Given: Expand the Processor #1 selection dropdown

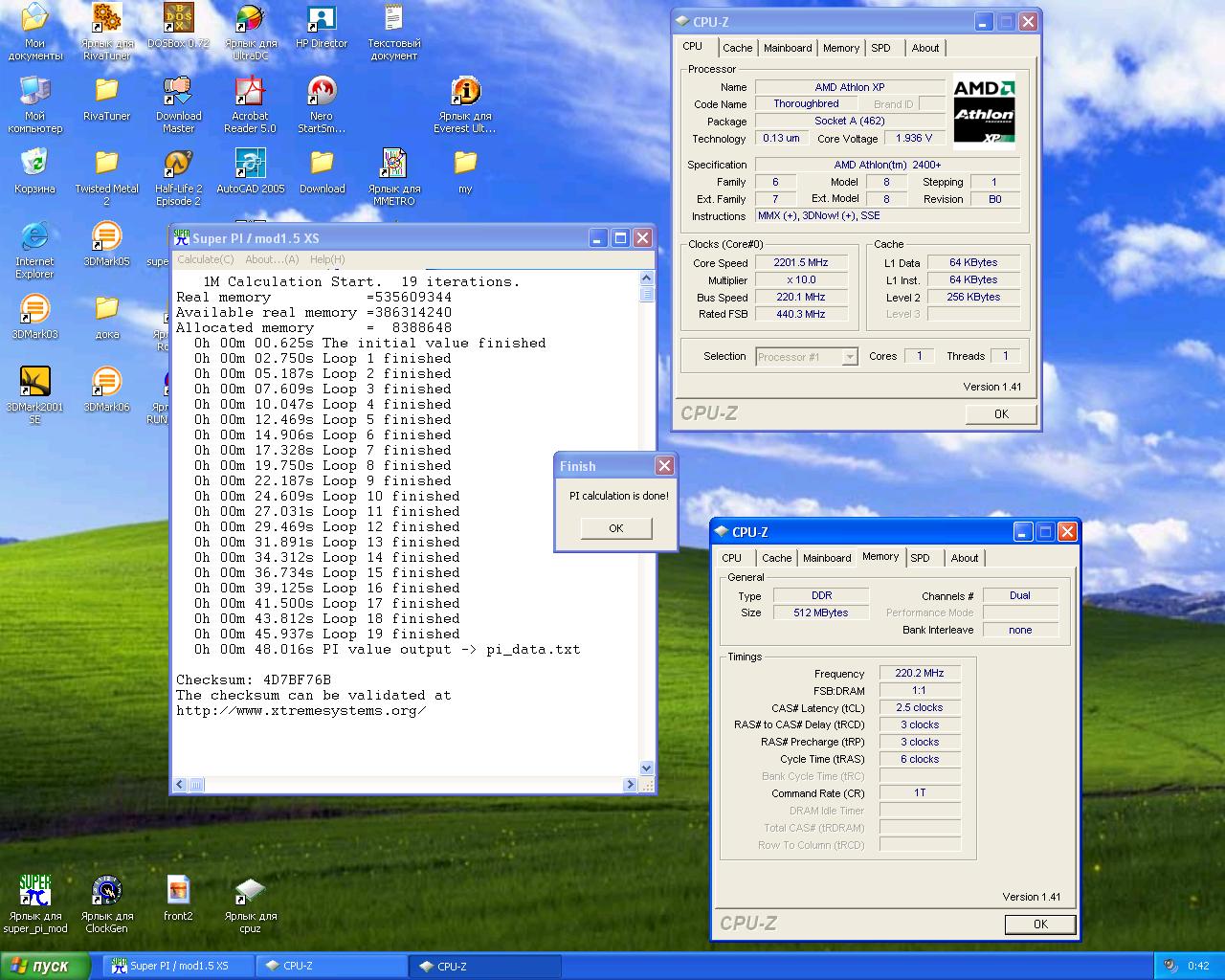Looking at the screenshot, I should 849,356.
